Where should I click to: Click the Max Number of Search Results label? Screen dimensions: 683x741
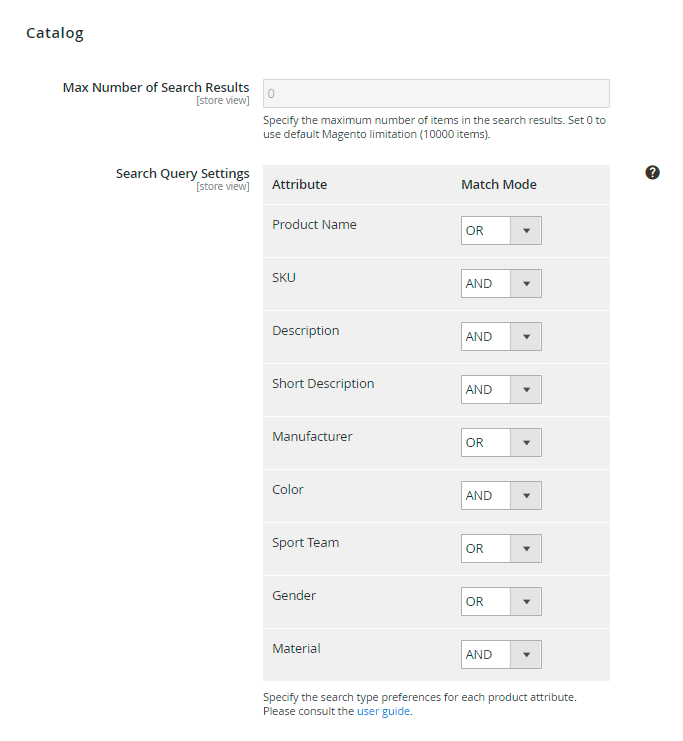(156, 88)
